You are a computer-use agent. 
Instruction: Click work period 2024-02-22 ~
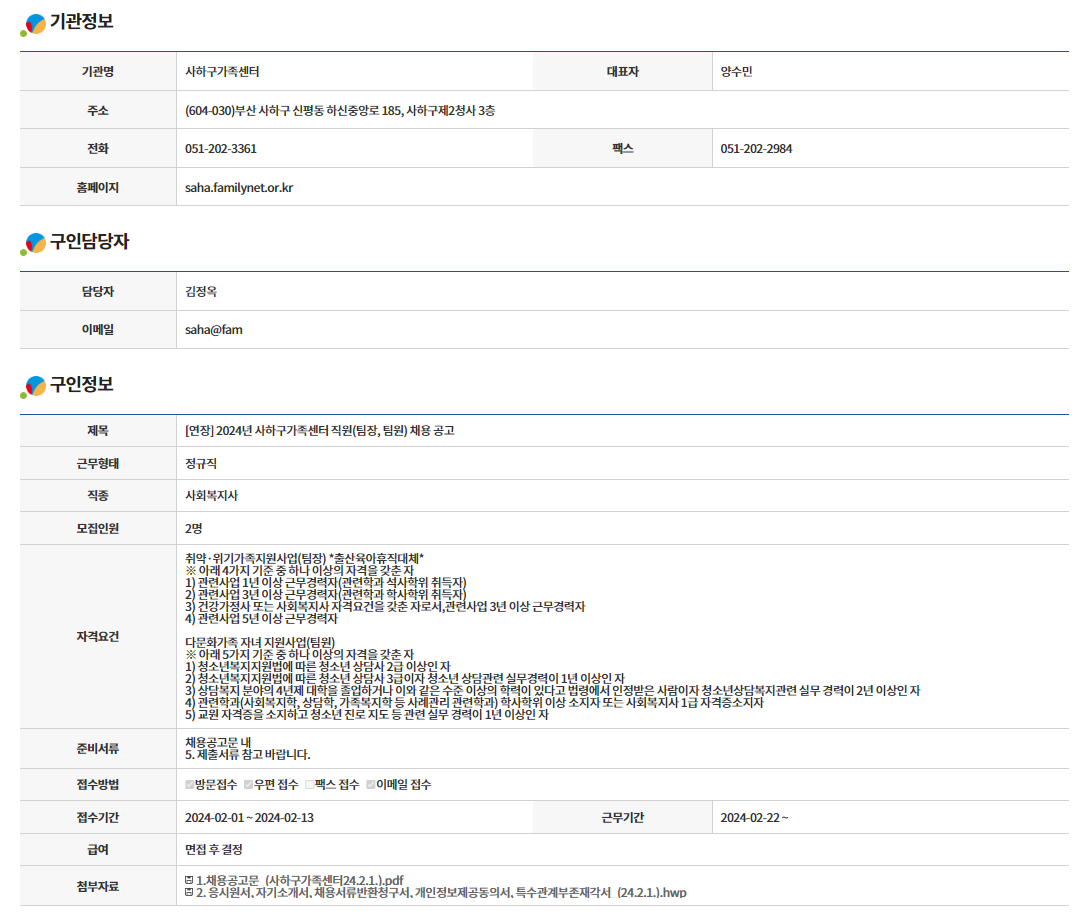click(754, 818)
